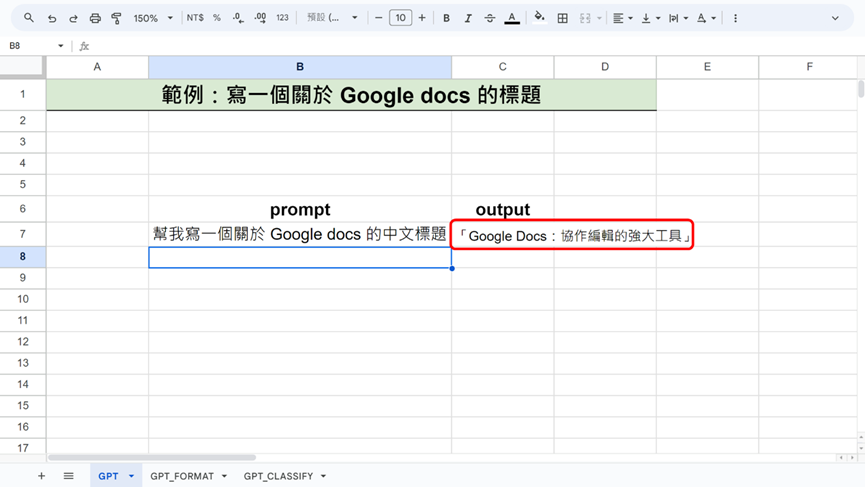This screenshot has width=865, height=487.
Task: Format as percent
Action: (217, 18)
